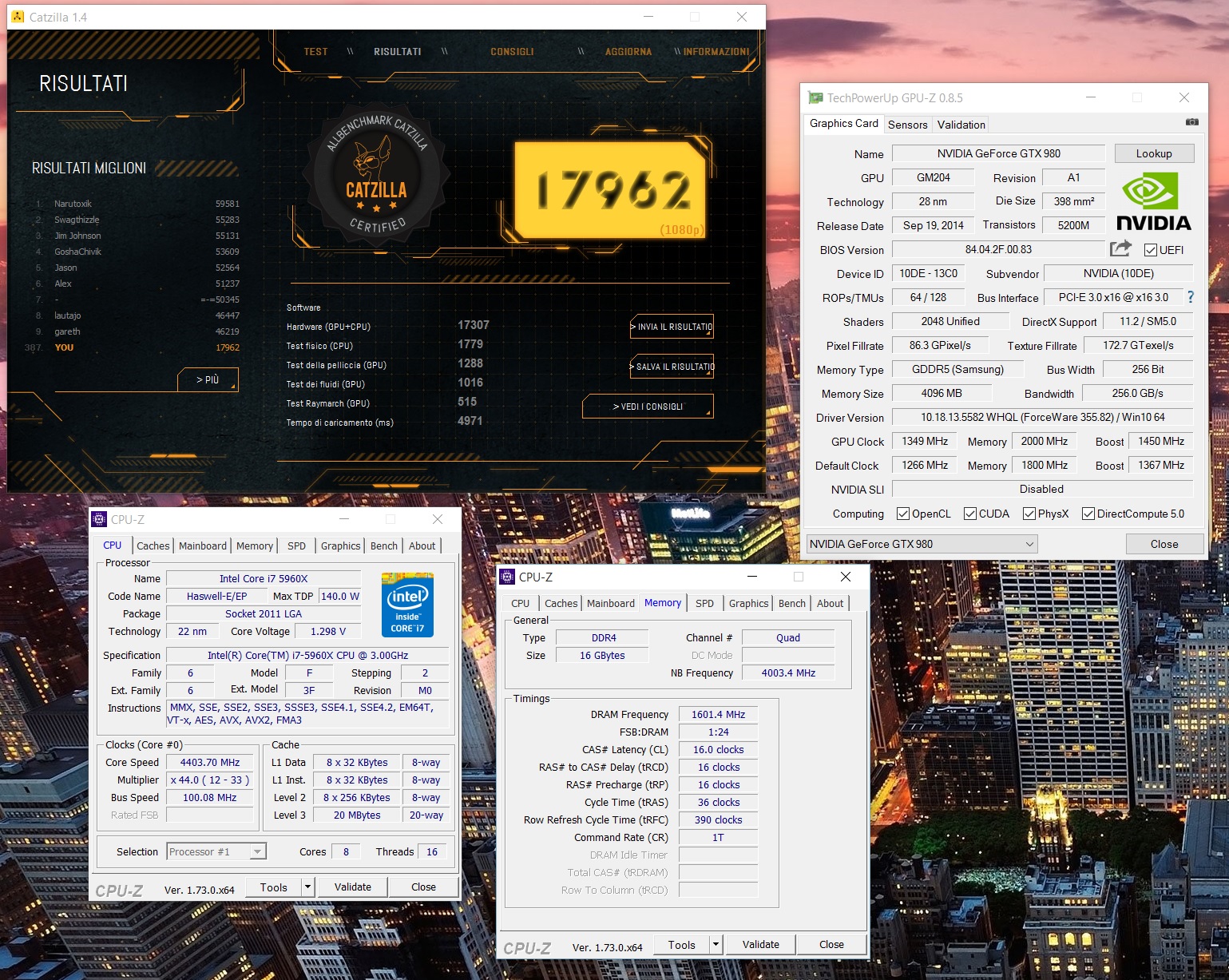The image size is (1229, 980).
Task: Open the AGGIORNA tab in Catzilla
Action: (x=628, y=52)
